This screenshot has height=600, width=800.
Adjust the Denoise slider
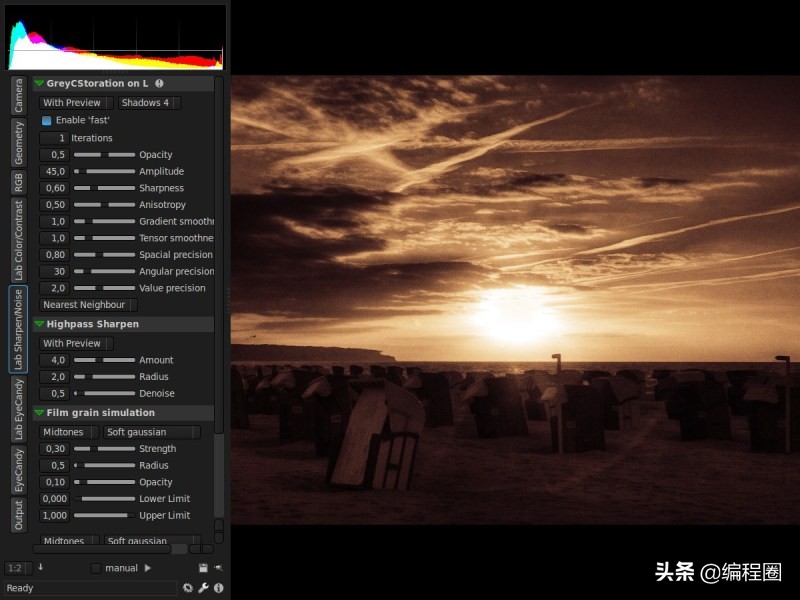(105, 393)
